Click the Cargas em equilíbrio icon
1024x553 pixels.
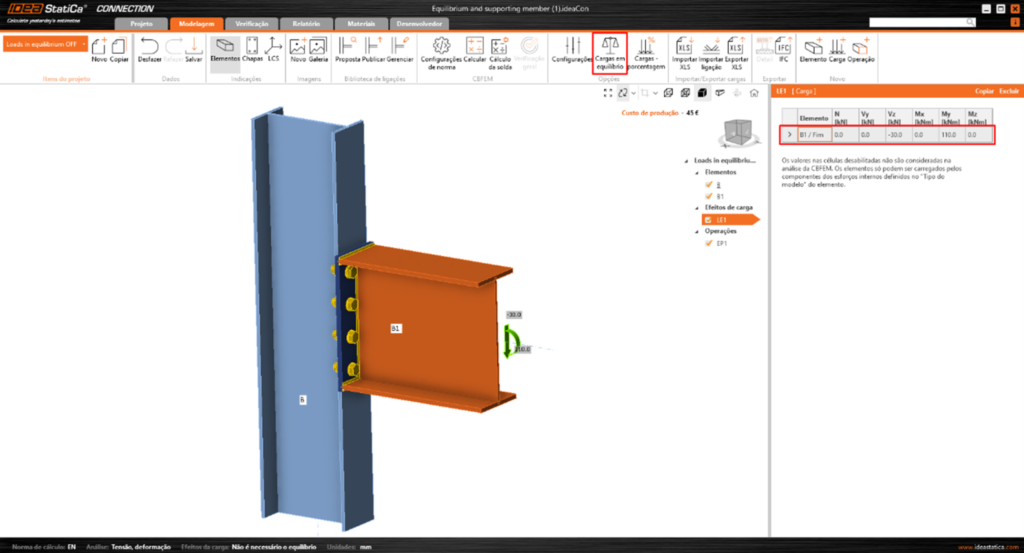610,46
